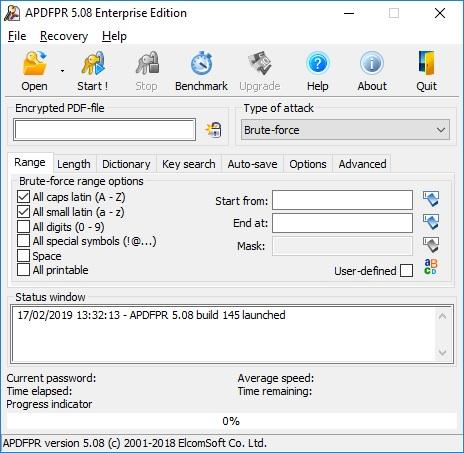Click the Current password label
Screen dimensions: 464x453
[51, 378]
